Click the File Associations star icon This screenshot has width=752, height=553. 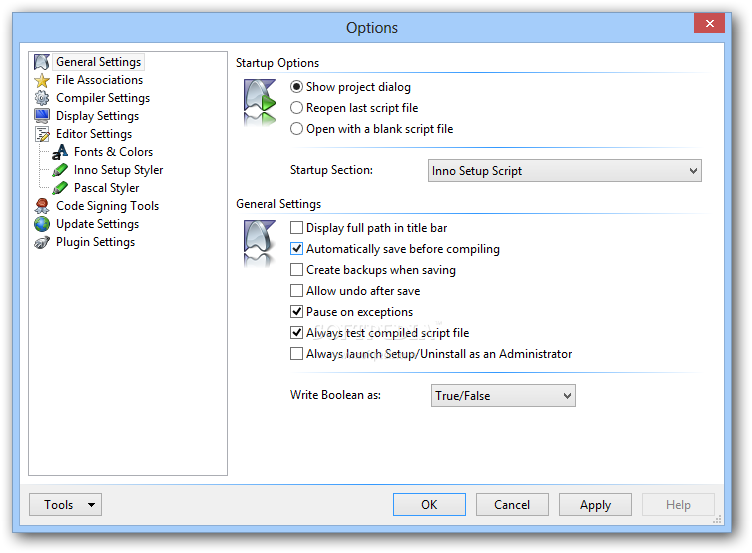pos(42,80)
